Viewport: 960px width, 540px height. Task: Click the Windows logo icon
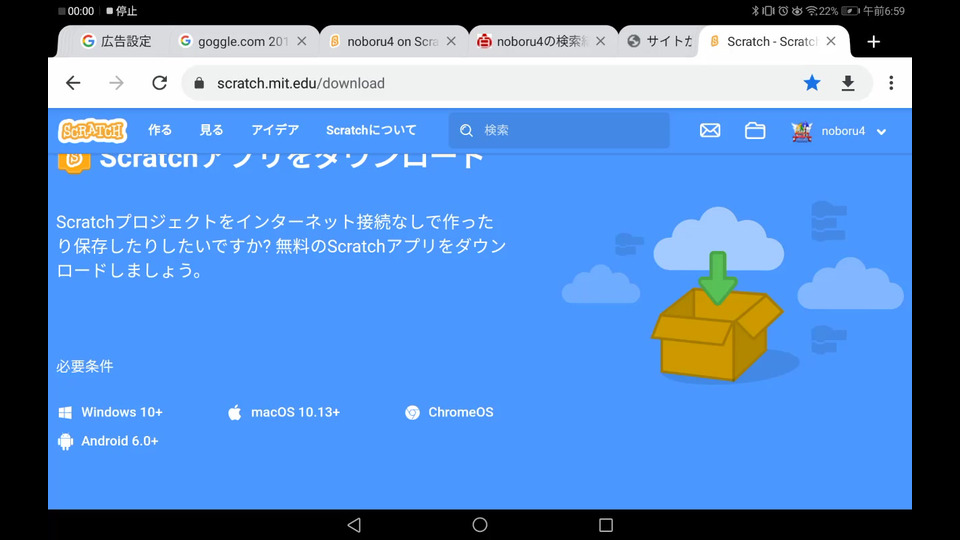click(x=65, y=413)
